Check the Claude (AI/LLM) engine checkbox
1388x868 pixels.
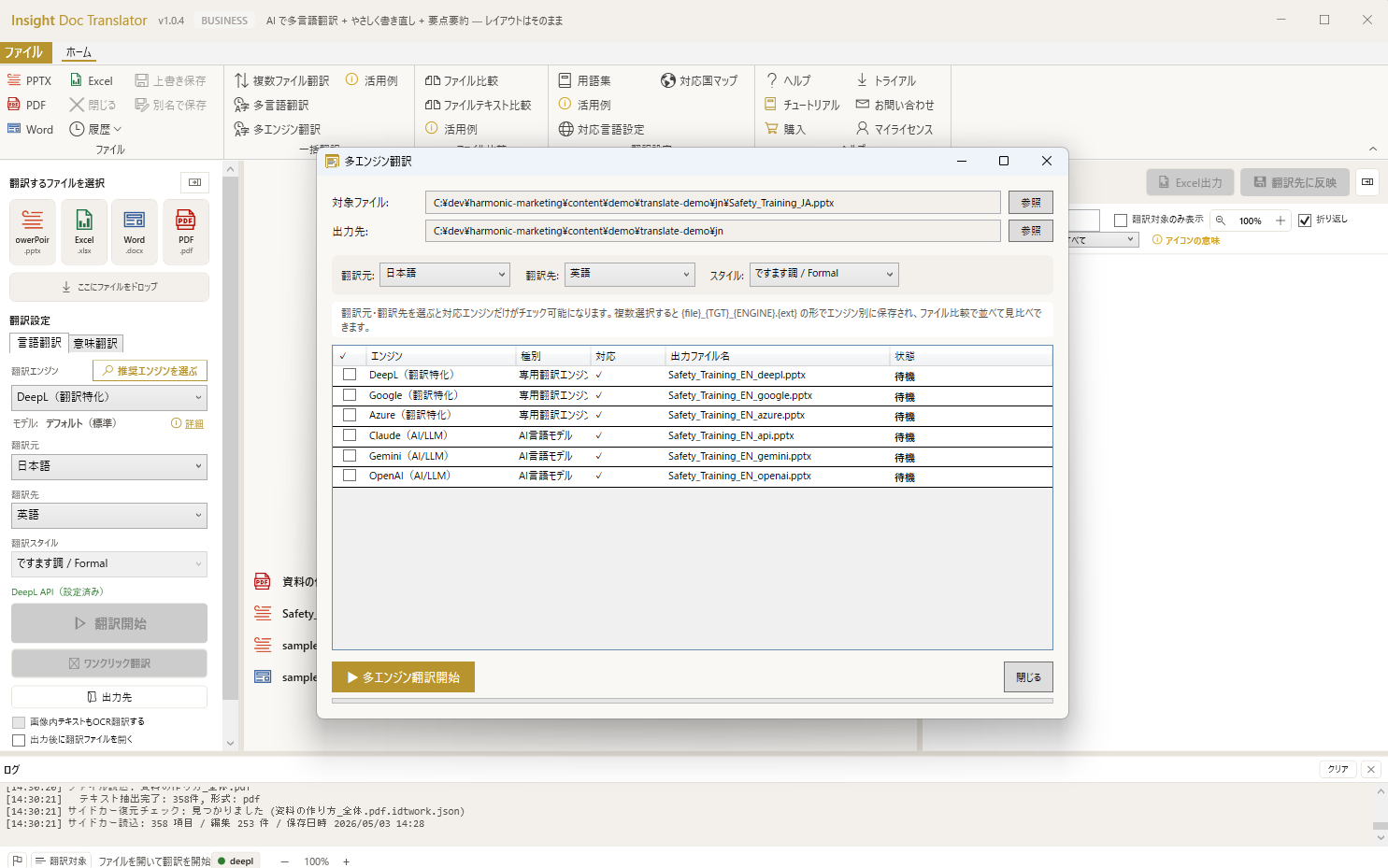[x=350, y=435]
